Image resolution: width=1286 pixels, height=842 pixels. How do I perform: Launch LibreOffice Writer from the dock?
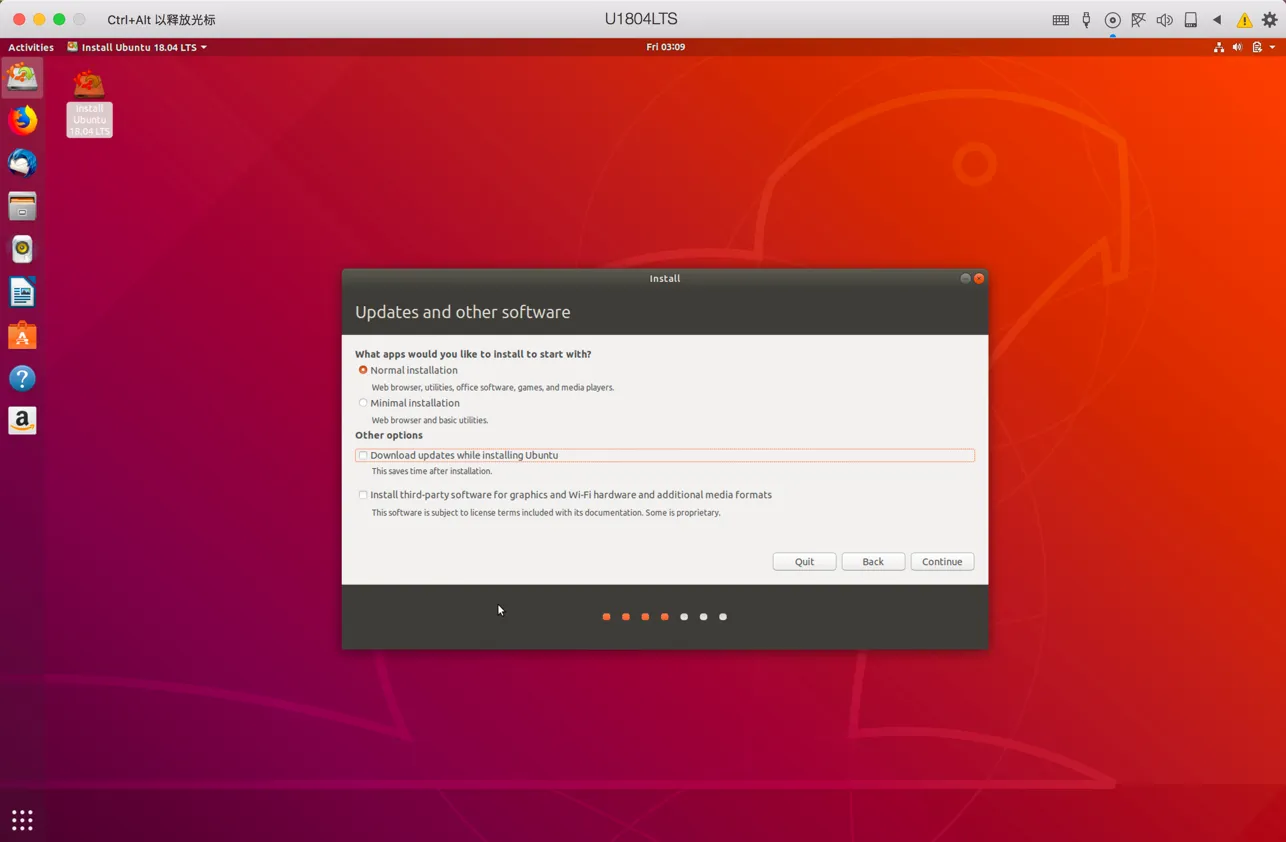tap(22, 292)
